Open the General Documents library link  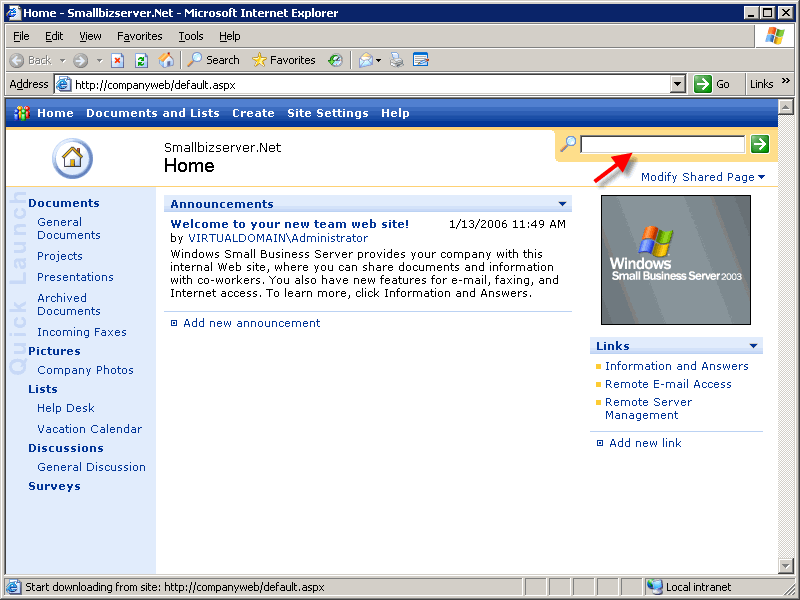pos(68,229)
